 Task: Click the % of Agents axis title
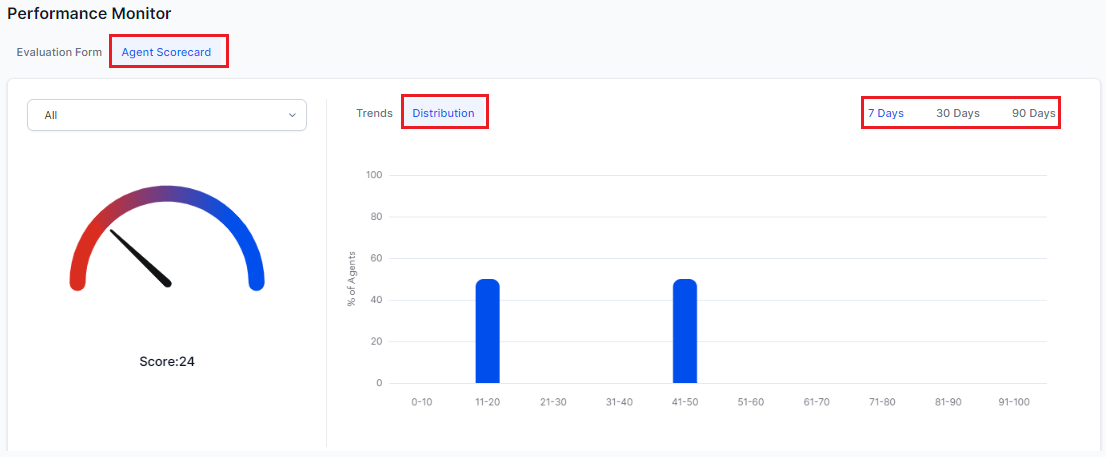pos(352,279)
